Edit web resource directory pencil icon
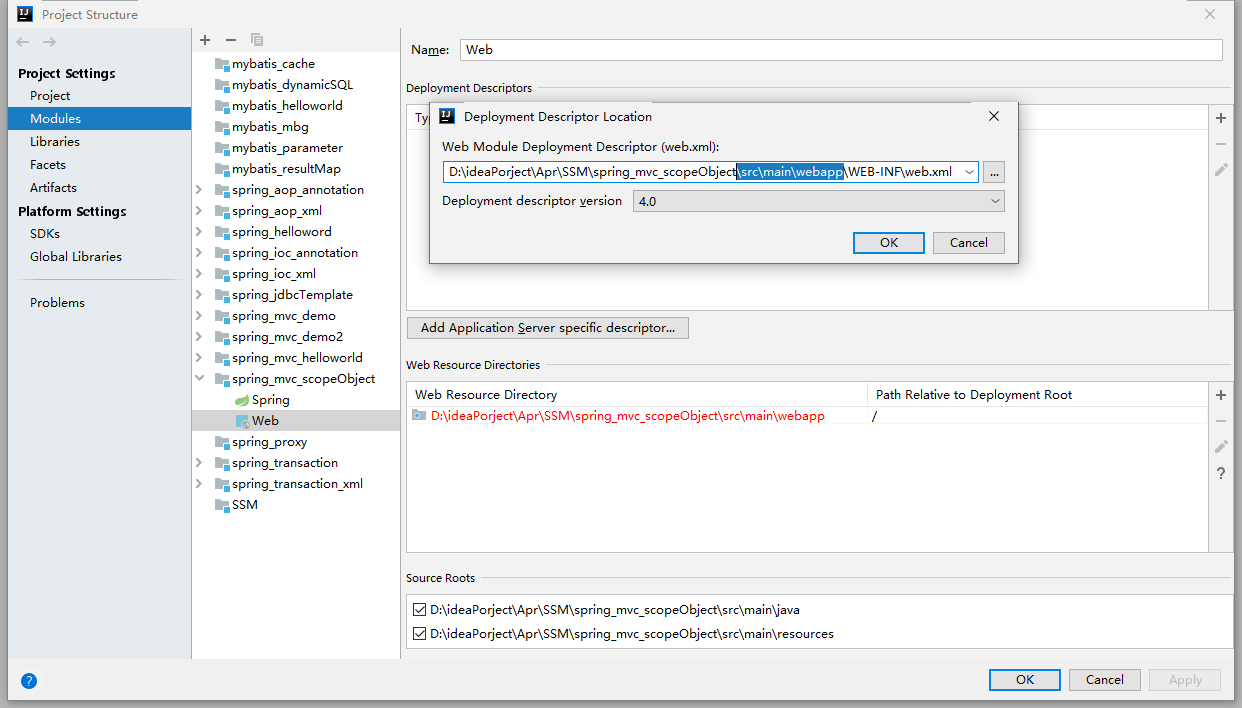The image size is (1242, 708). pos(1221,447)
